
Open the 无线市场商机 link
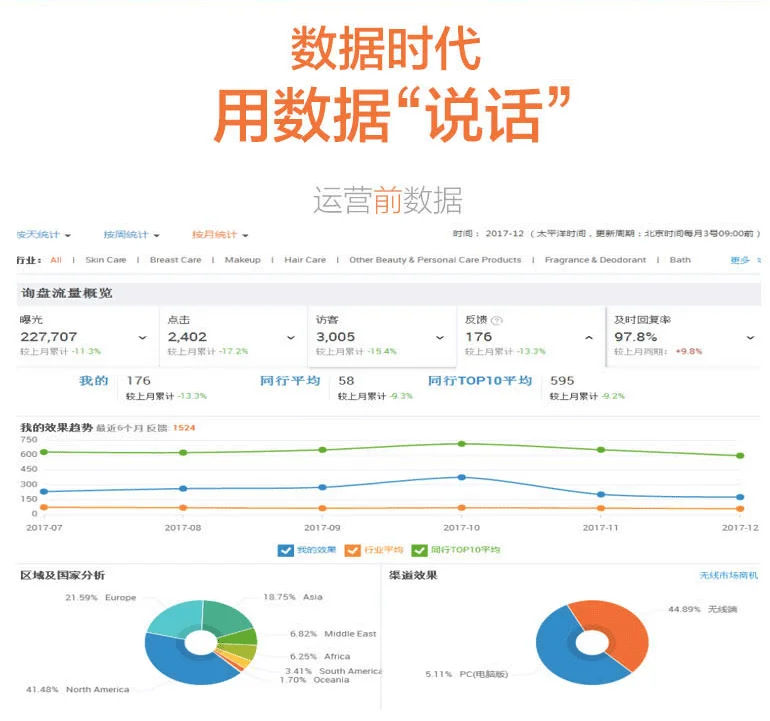728,576
